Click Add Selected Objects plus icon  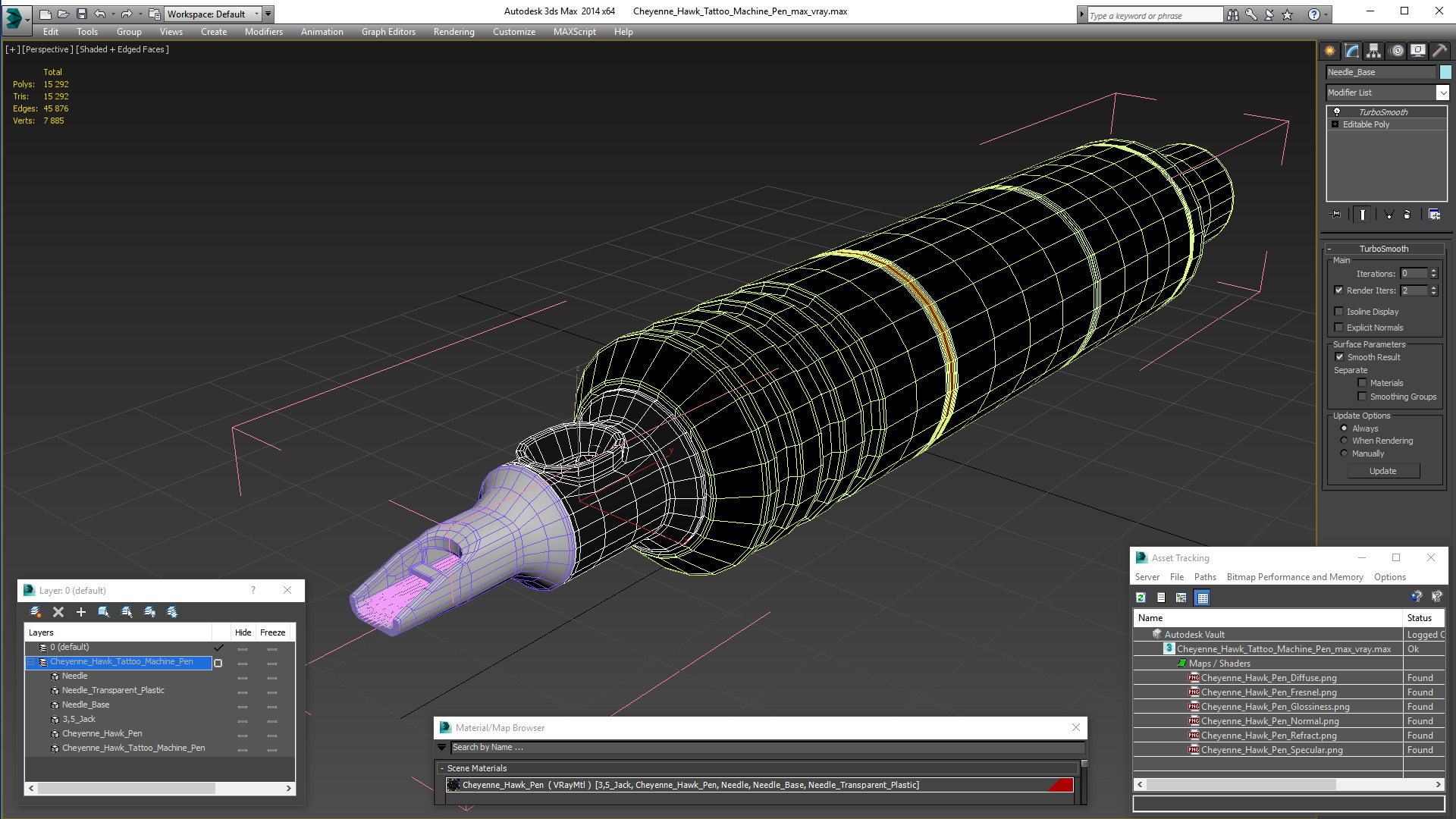[x=81, y=612]
